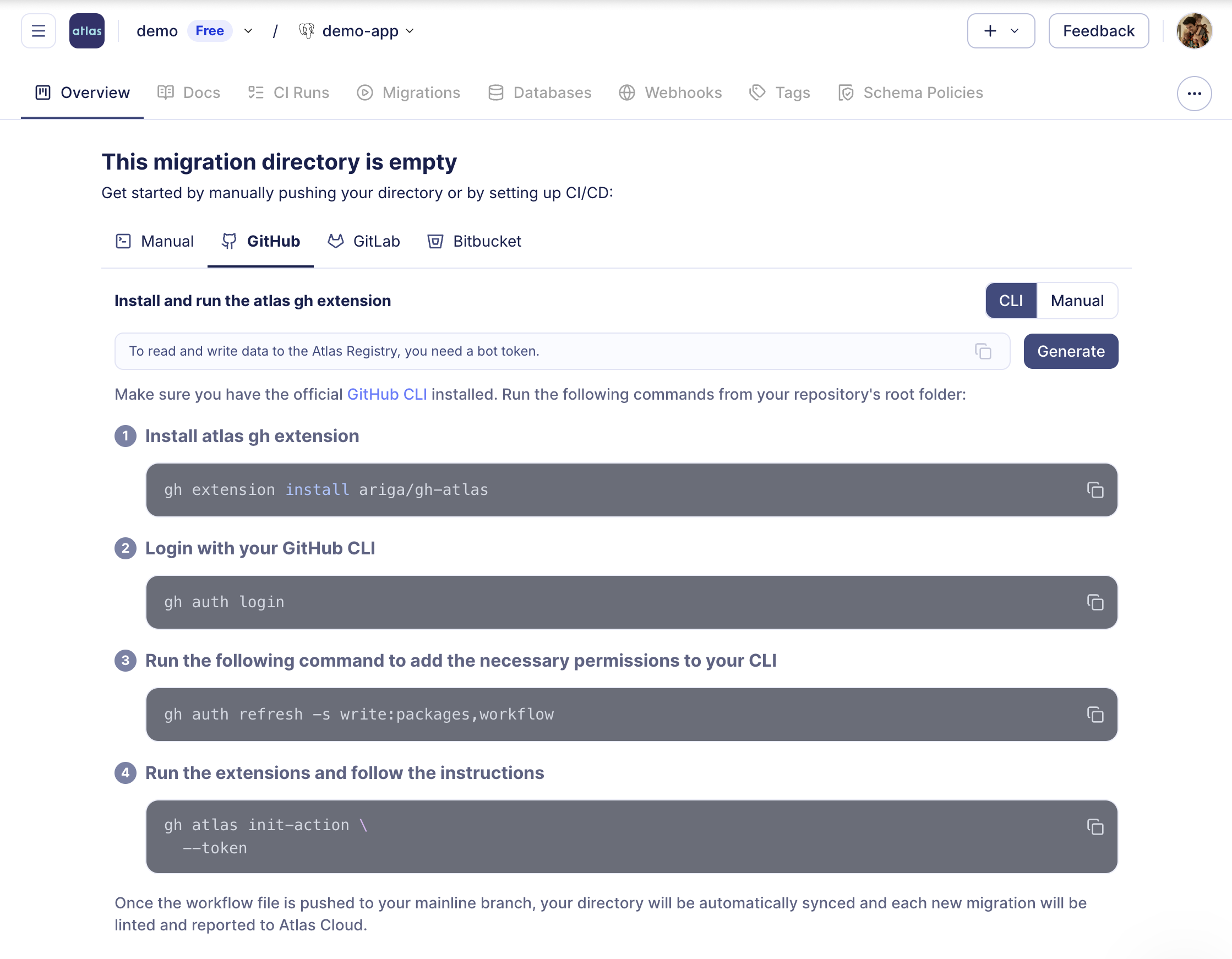
Task: Open the three-dots more options menu
Action: (x=1193, y=94)
